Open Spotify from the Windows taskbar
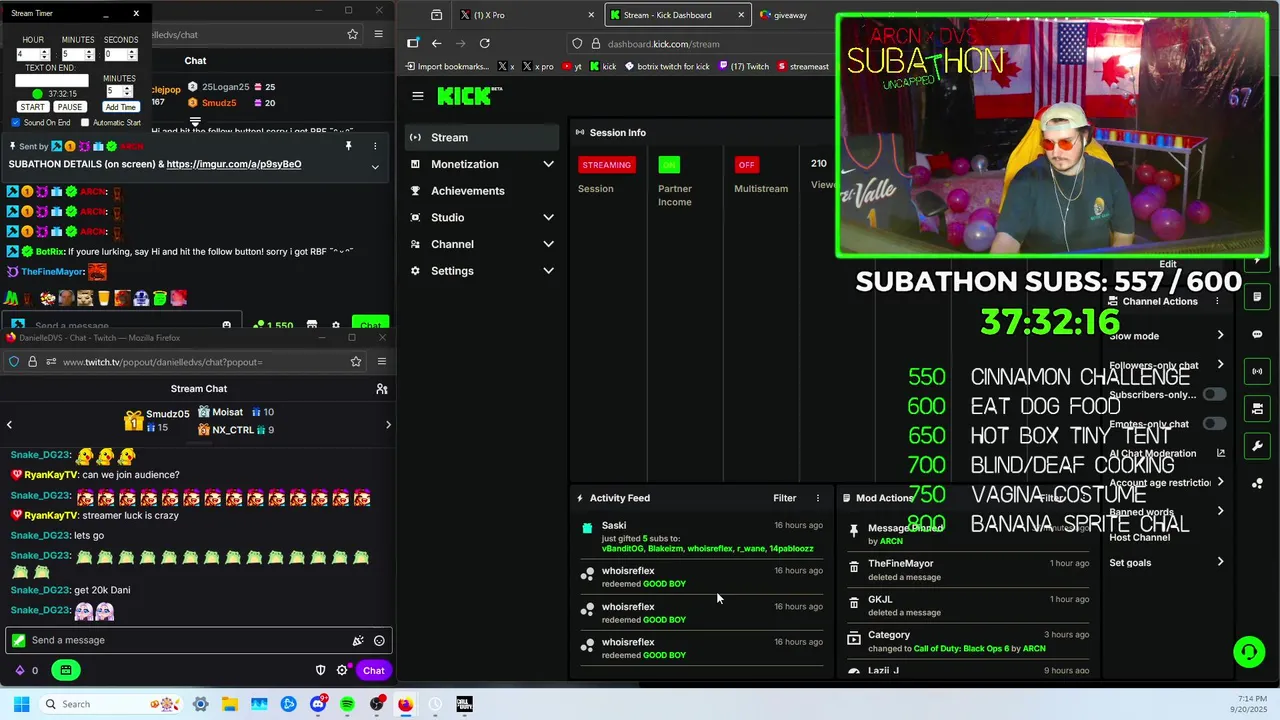 347,704
